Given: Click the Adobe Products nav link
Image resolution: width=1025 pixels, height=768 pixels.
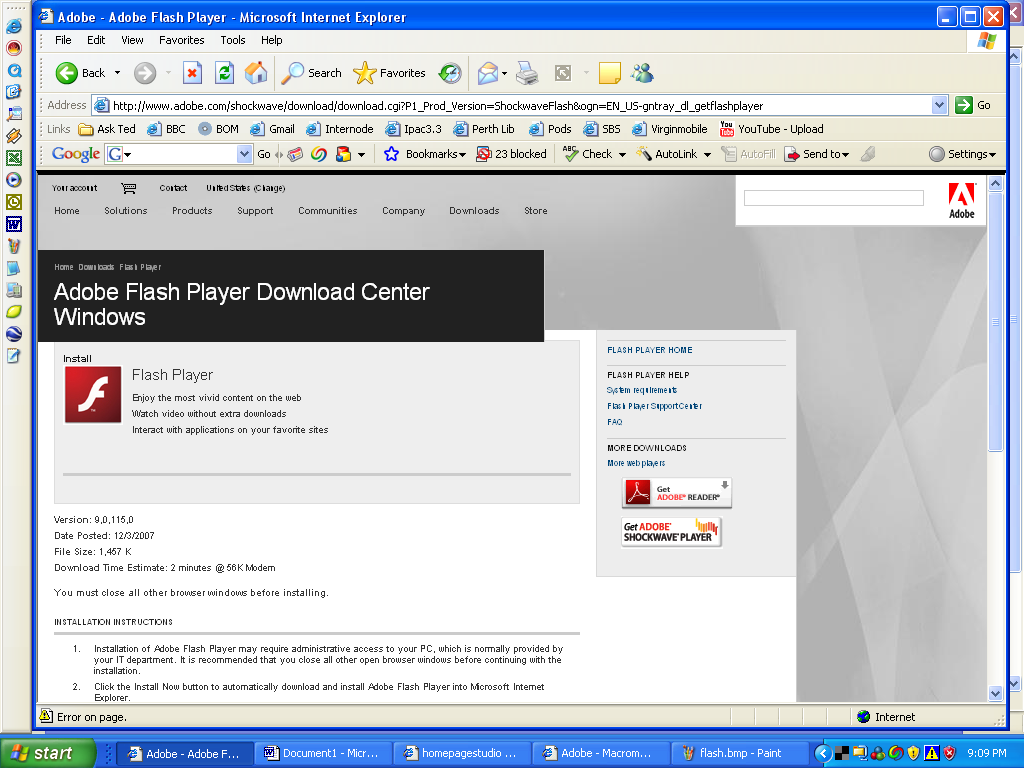Looking at the screenshot, I should point(192,210).
